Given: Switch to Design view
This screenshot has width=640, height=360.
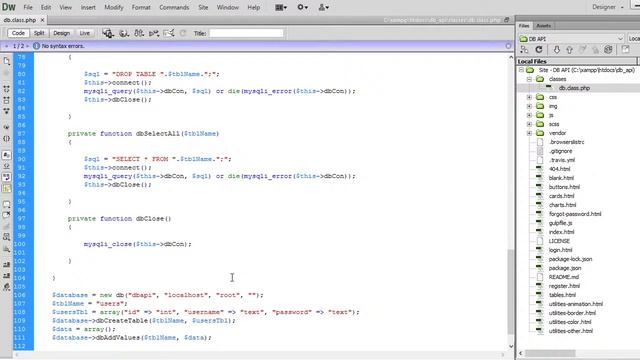Looking at the screenshot, I should click(61, 33).
